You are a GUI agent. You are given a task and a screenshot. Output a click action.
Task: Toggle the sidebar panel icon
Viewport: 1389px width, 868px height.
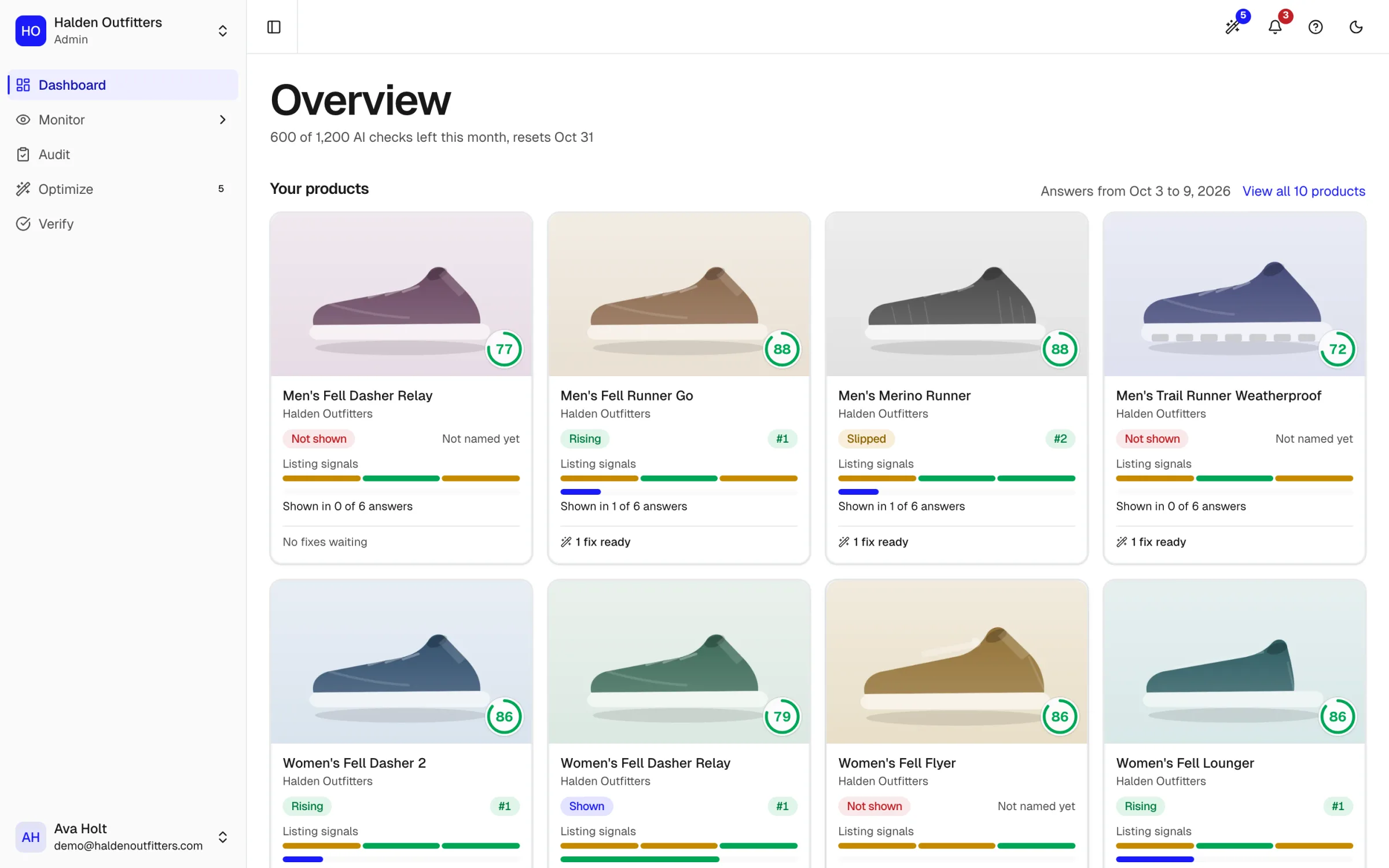coord(274,27)
